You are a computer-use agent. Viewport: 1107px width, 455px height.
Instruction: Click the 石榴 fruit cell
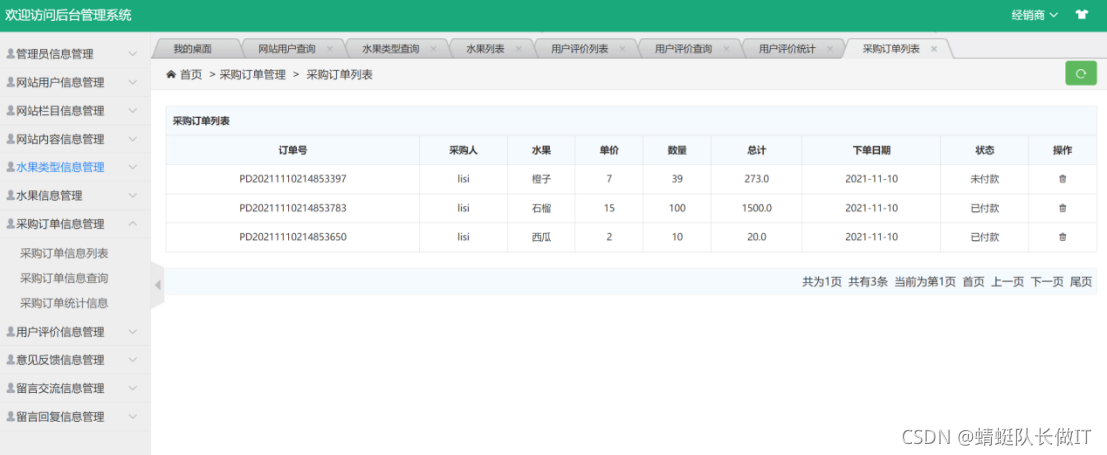click(x=541, y=208)
